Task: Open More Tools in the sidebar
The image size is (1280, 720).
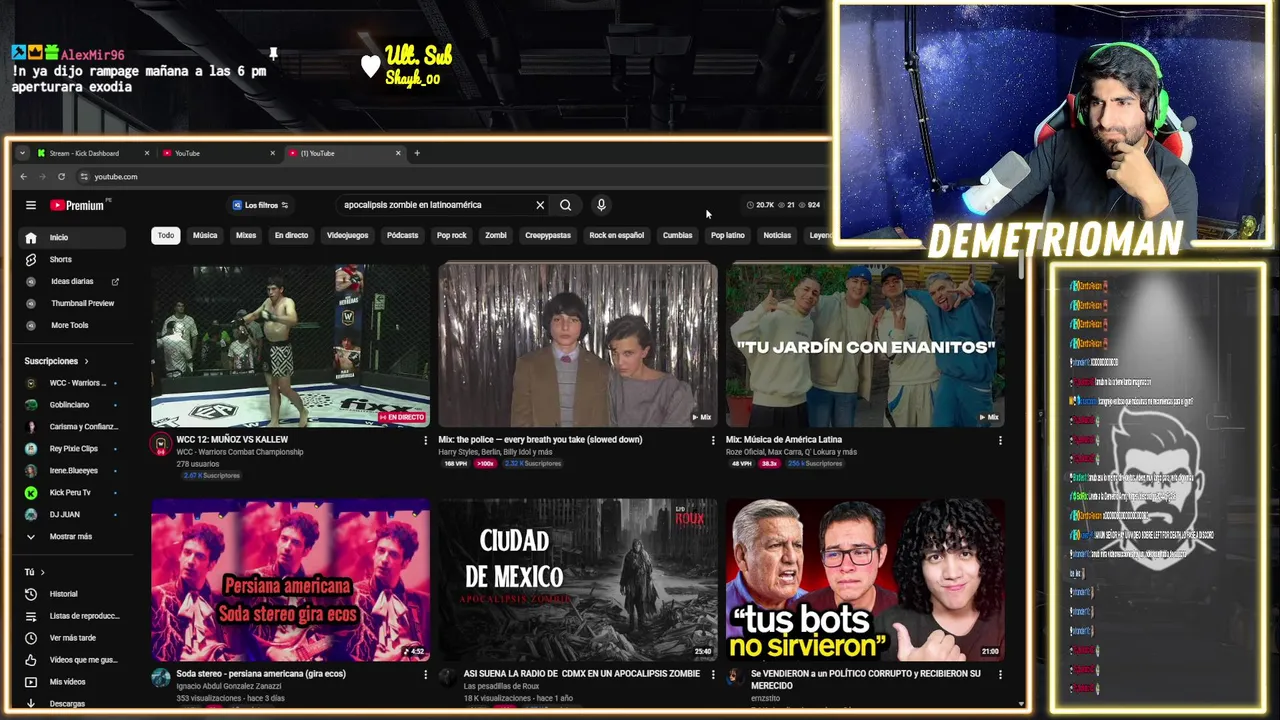Action: click(72, 325)
